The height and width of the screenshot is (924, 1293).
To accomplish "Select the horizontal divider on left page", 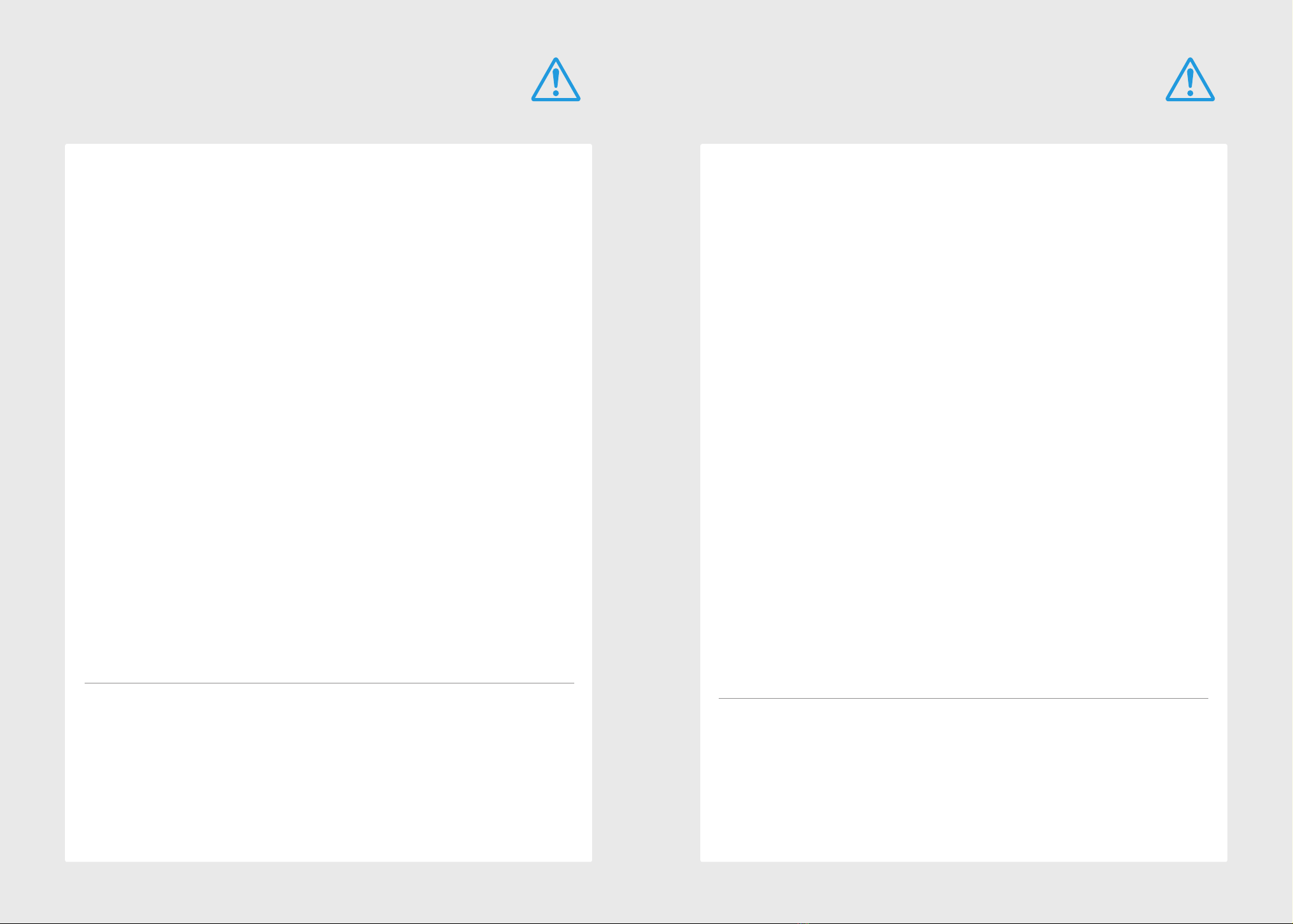I will (x=329, y=683).
